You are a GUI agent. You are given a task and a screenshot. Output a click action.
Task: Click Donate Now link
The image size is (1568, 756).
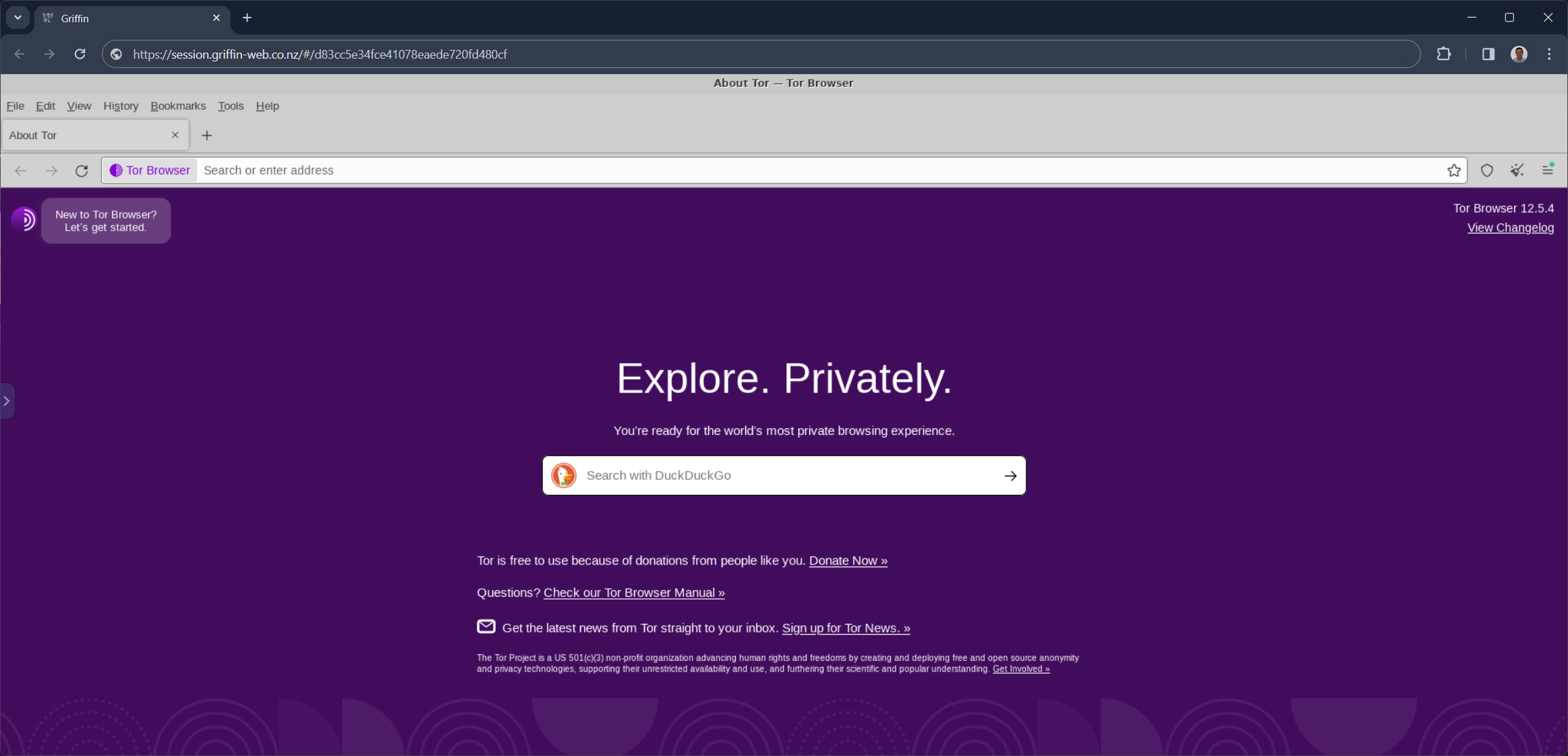coord(848,560)
